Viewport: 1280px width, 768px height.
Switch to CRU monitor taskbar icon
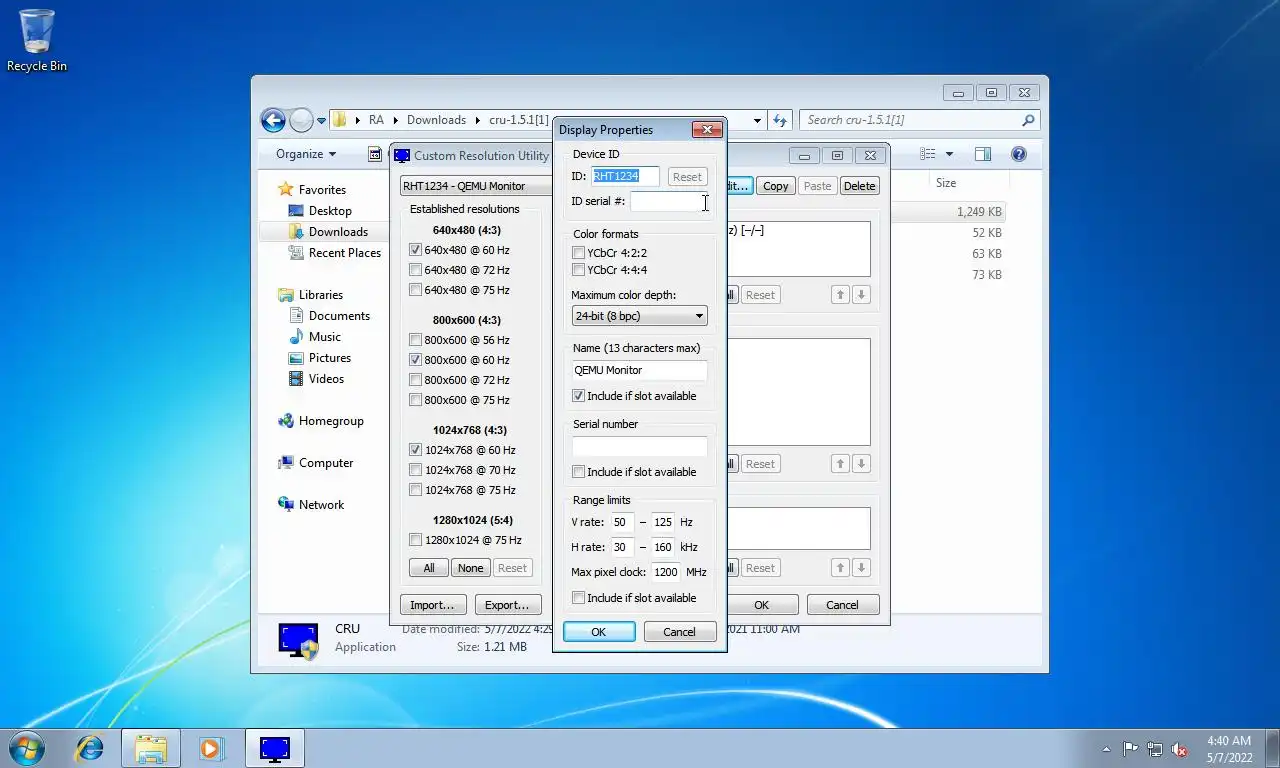coord(274,748)
